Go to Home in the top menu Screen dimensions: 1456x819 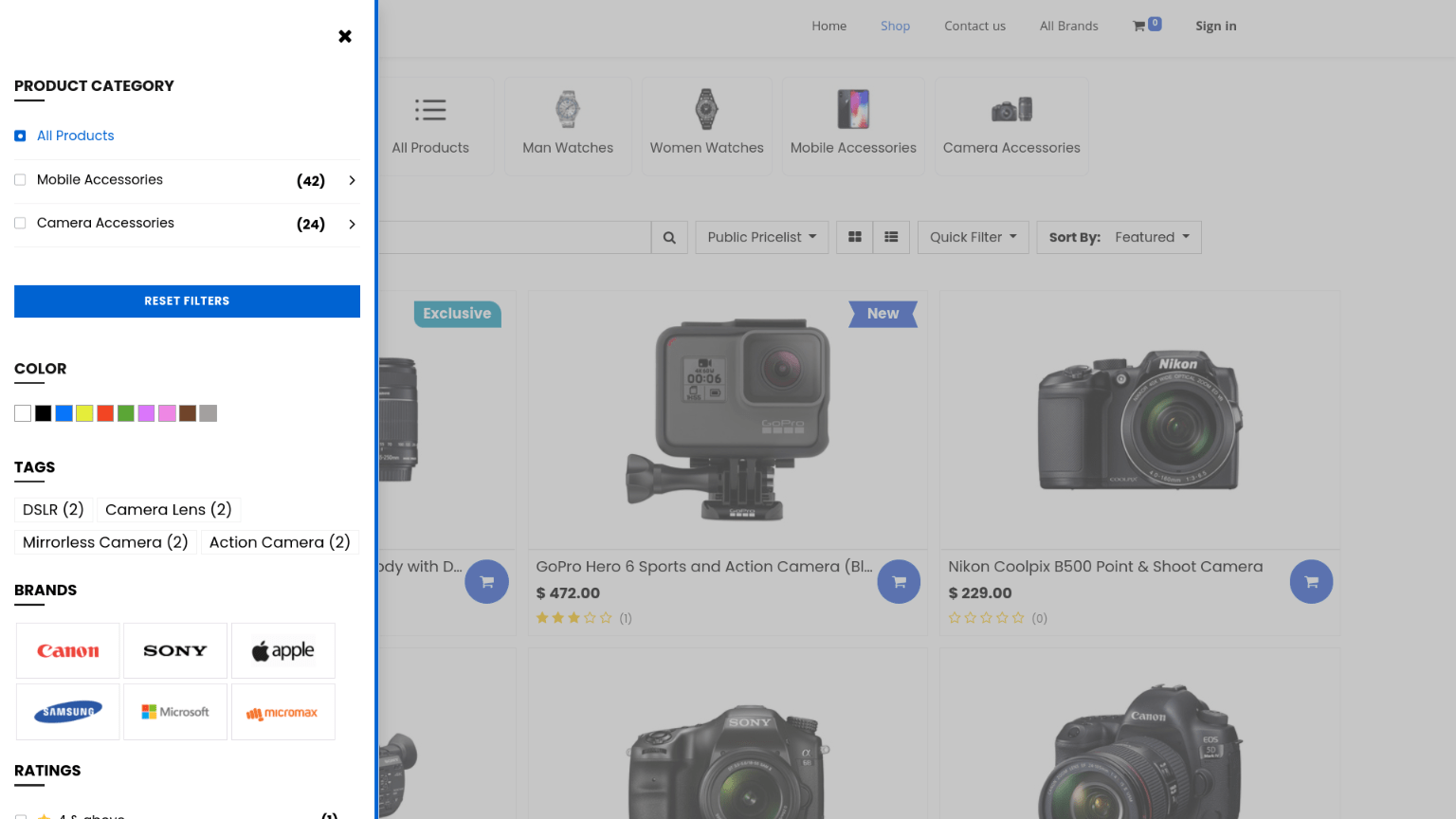829,26
